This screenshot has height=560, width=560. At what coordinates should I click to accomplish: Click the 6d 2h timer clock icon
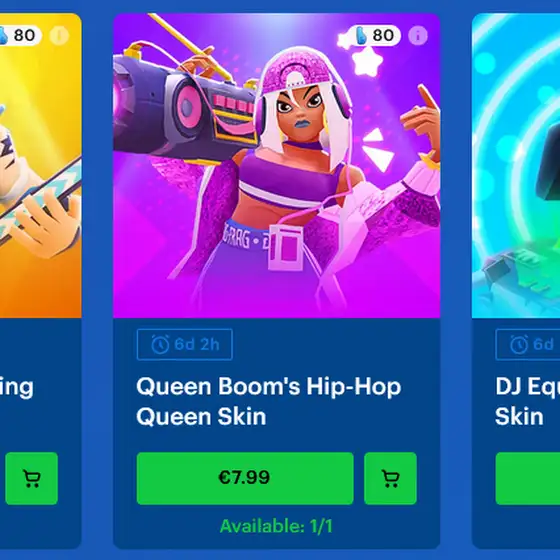160,345
